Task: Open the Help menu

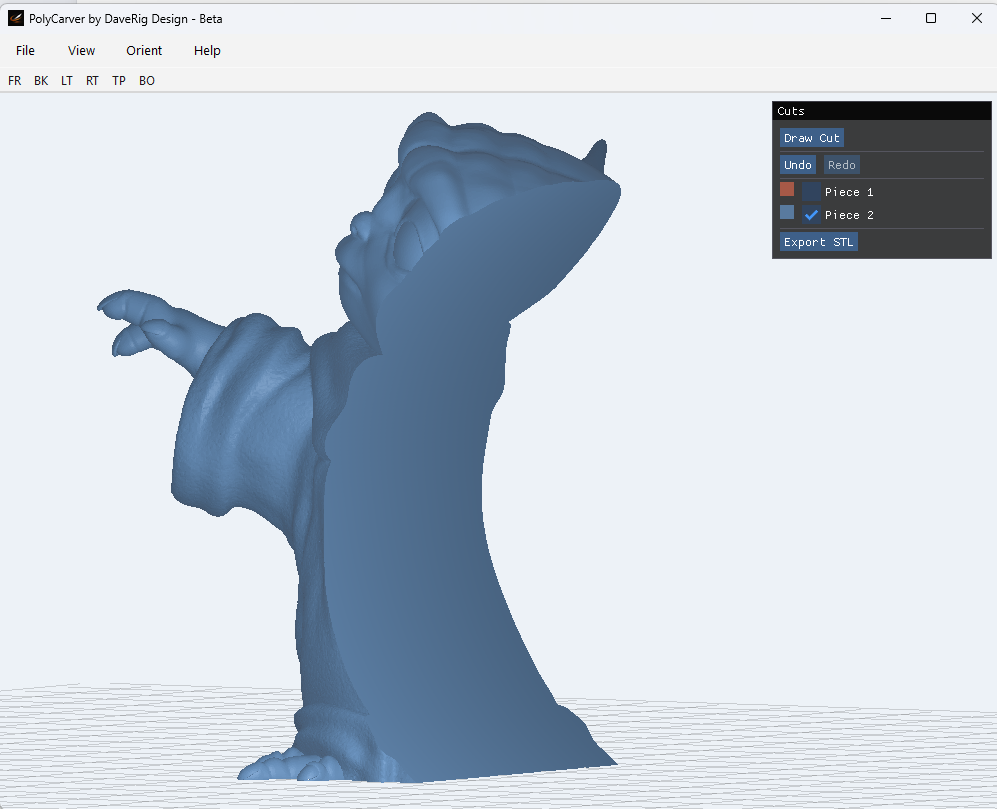Action: tap(207, 51)
